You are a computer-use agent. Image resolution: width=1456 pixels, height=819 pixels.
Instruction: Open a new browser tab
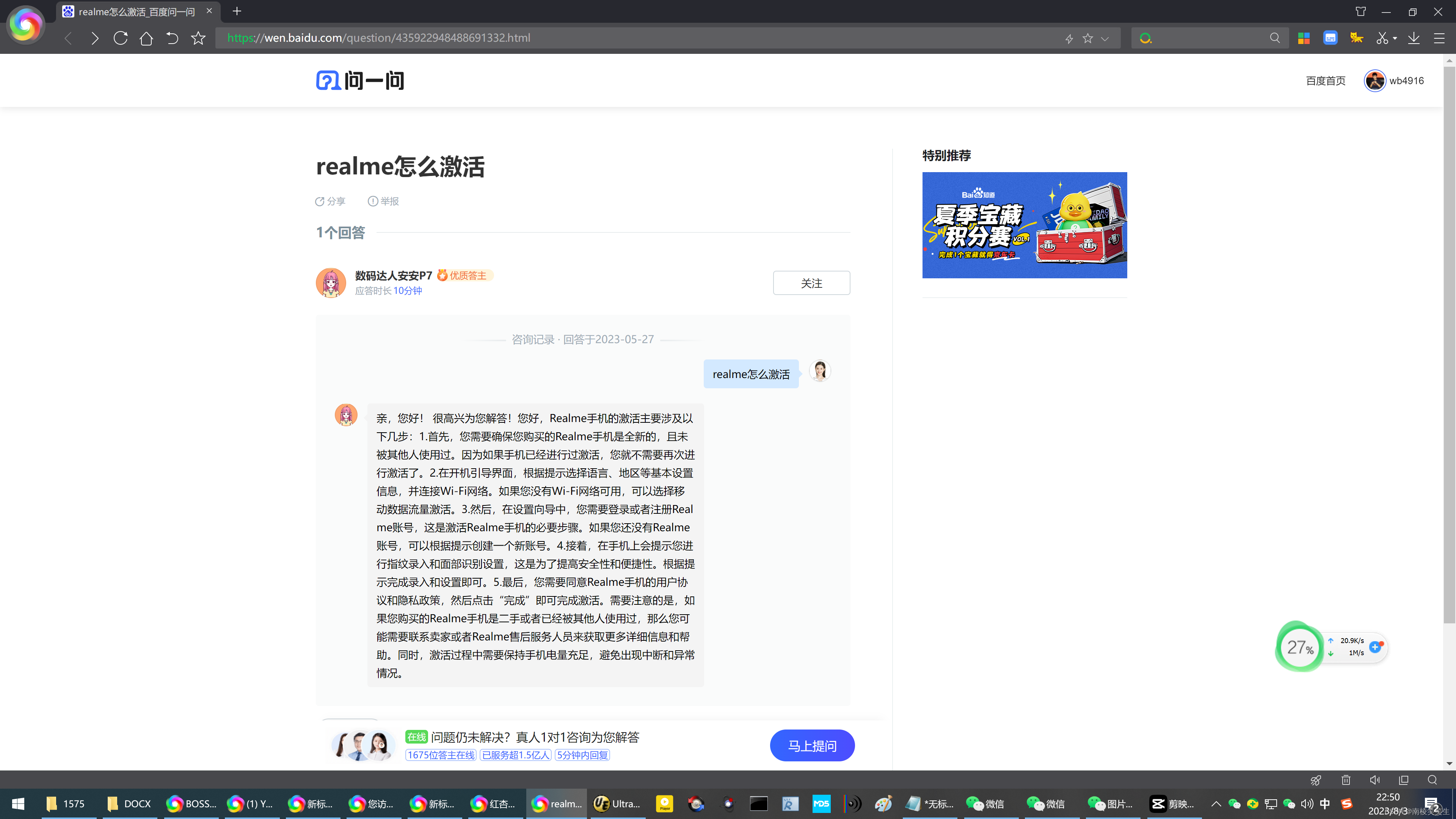pyautogui.click(x=237, y=11)
